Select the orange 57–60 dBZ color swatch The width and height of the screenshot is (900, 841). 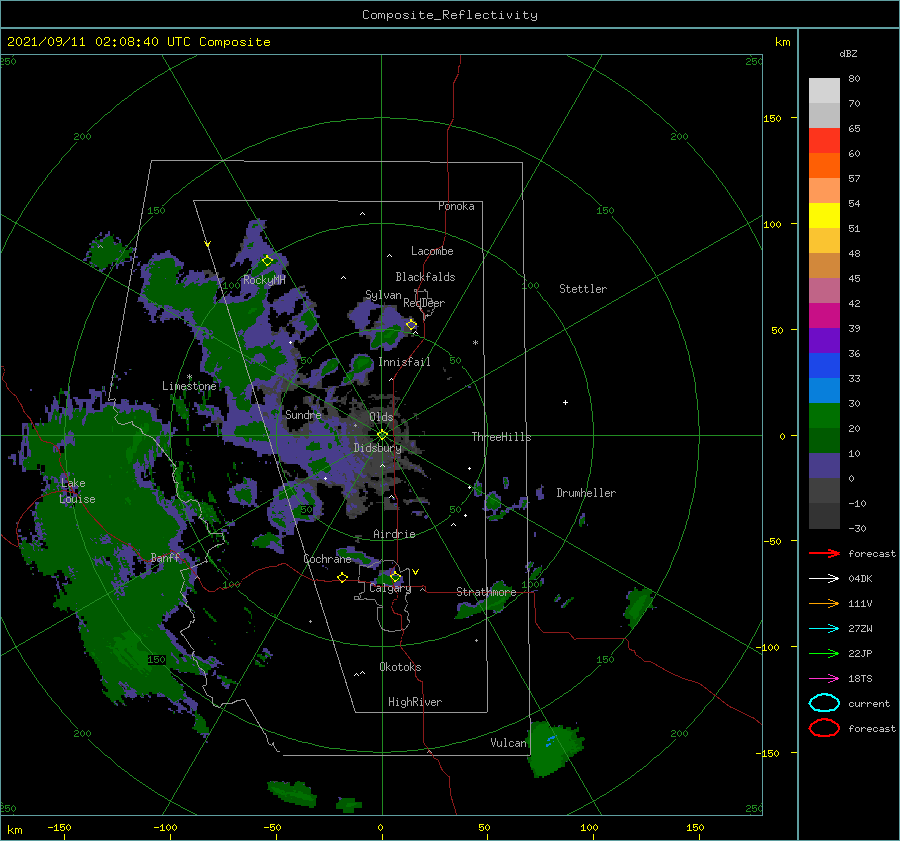(824, 166)
